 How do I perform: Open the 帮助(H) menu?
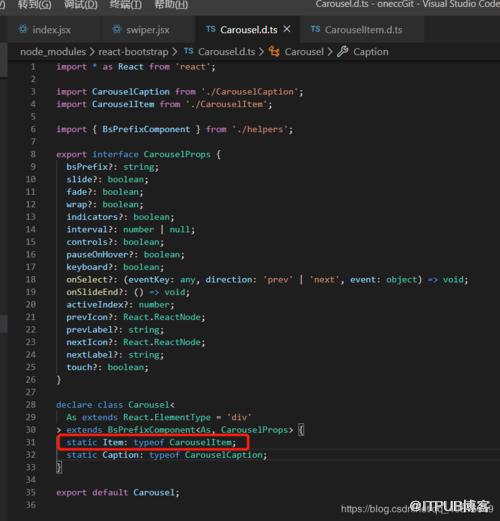171,4
